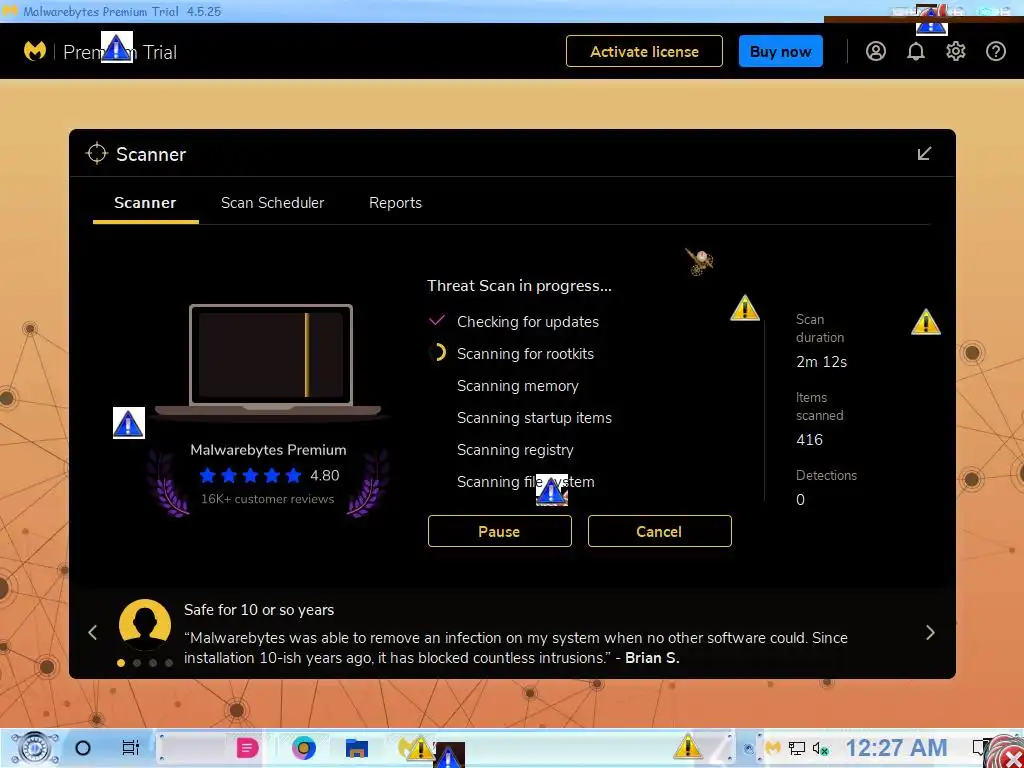Click the five-star rating stars
This screenshot has height=768, width=1024.
coord(250,475)
